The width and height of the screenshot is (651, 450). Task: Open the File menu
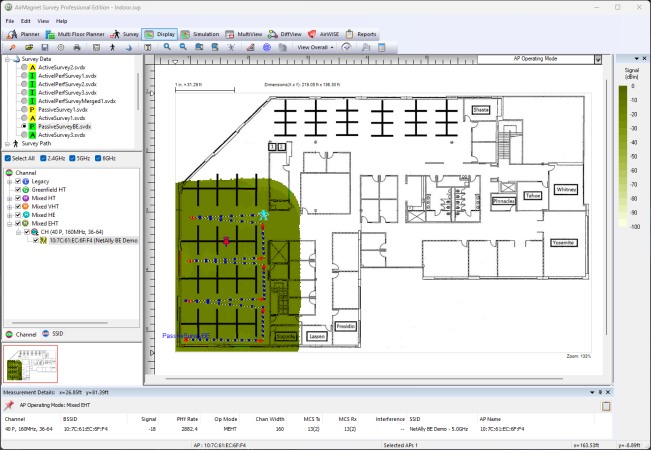coord(10,21)
